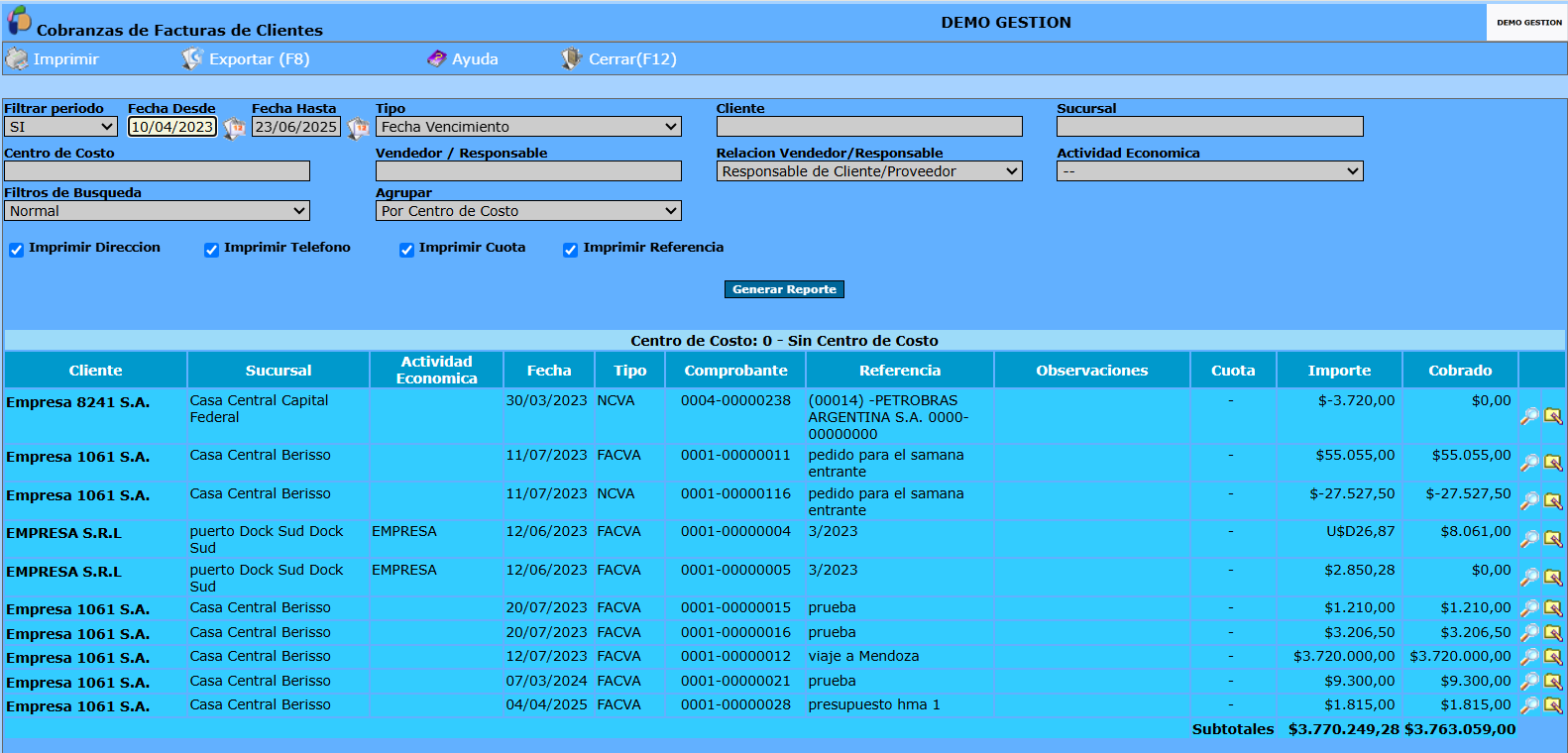Click magnifier icon for comprobante 0001-00000015
The width and height of the screenshot is (1568, 753).
(x=1529, y=608)
